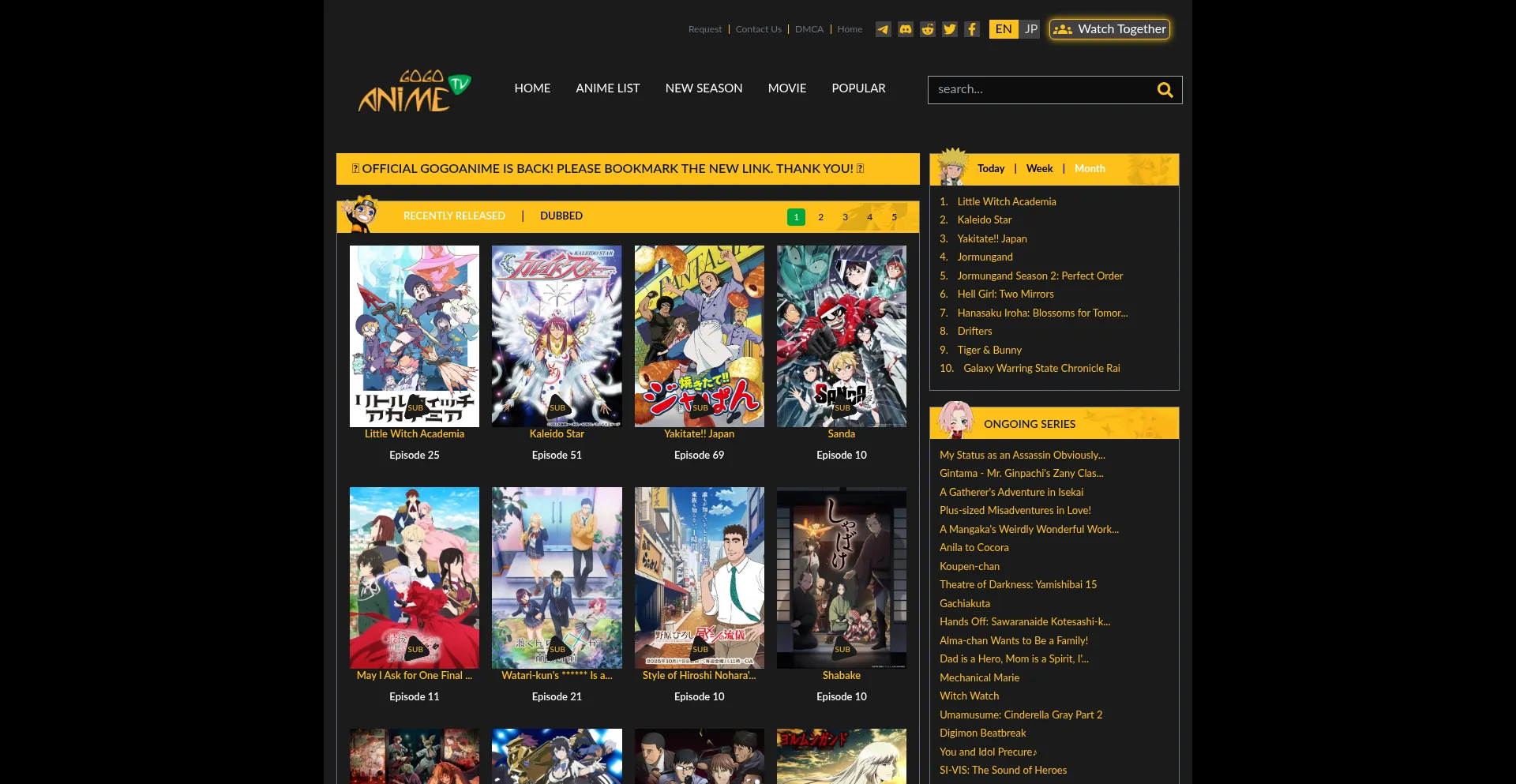Open Hell Girl: Two Mirrors ranking entry

[x=1005, y=294]
